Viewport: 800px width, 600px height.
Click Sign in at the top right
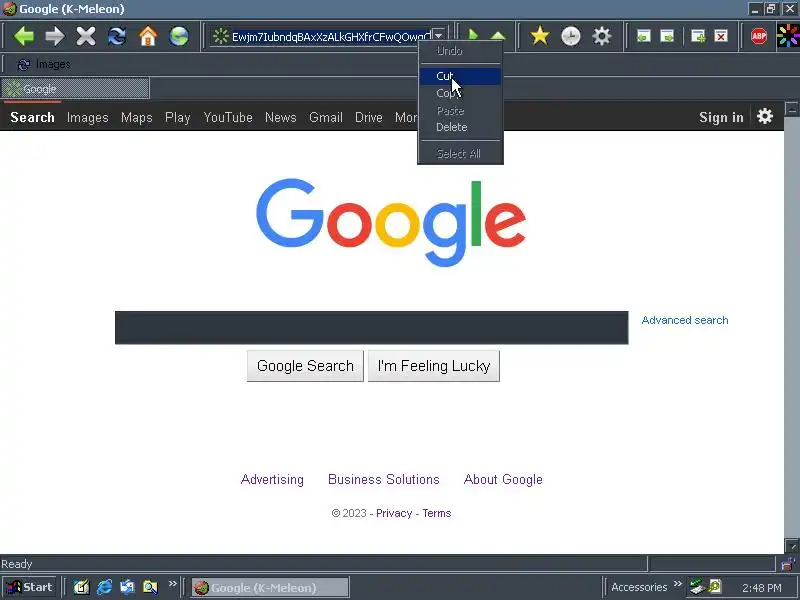point(721,117)
